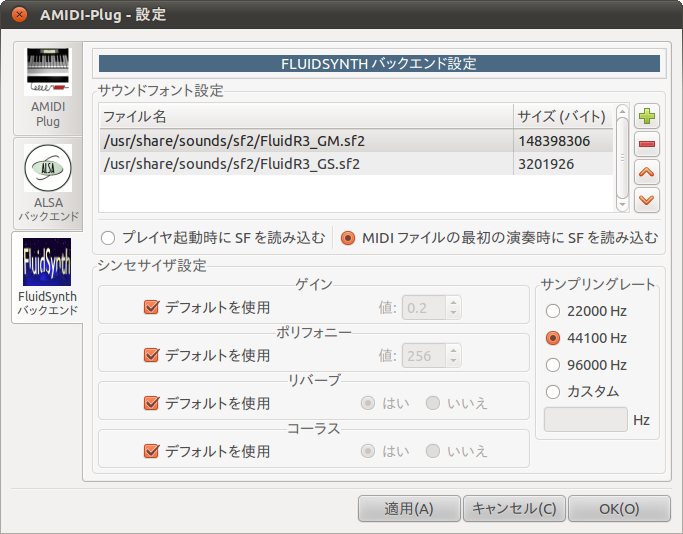Select 96000 Hz sampling rate

point(553,365)
